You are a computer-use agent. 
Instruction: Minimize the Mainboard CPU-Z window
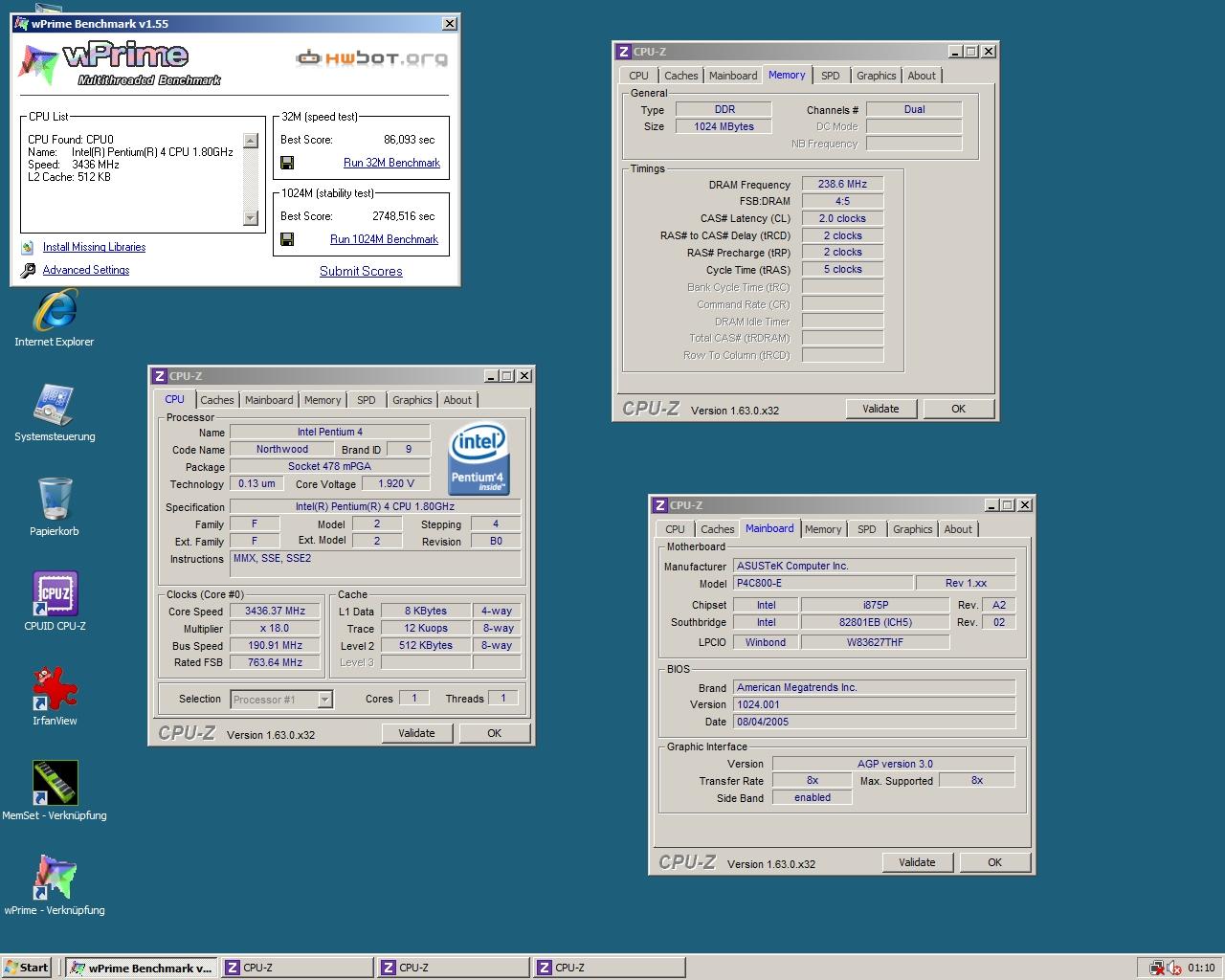tap(991, 505)
